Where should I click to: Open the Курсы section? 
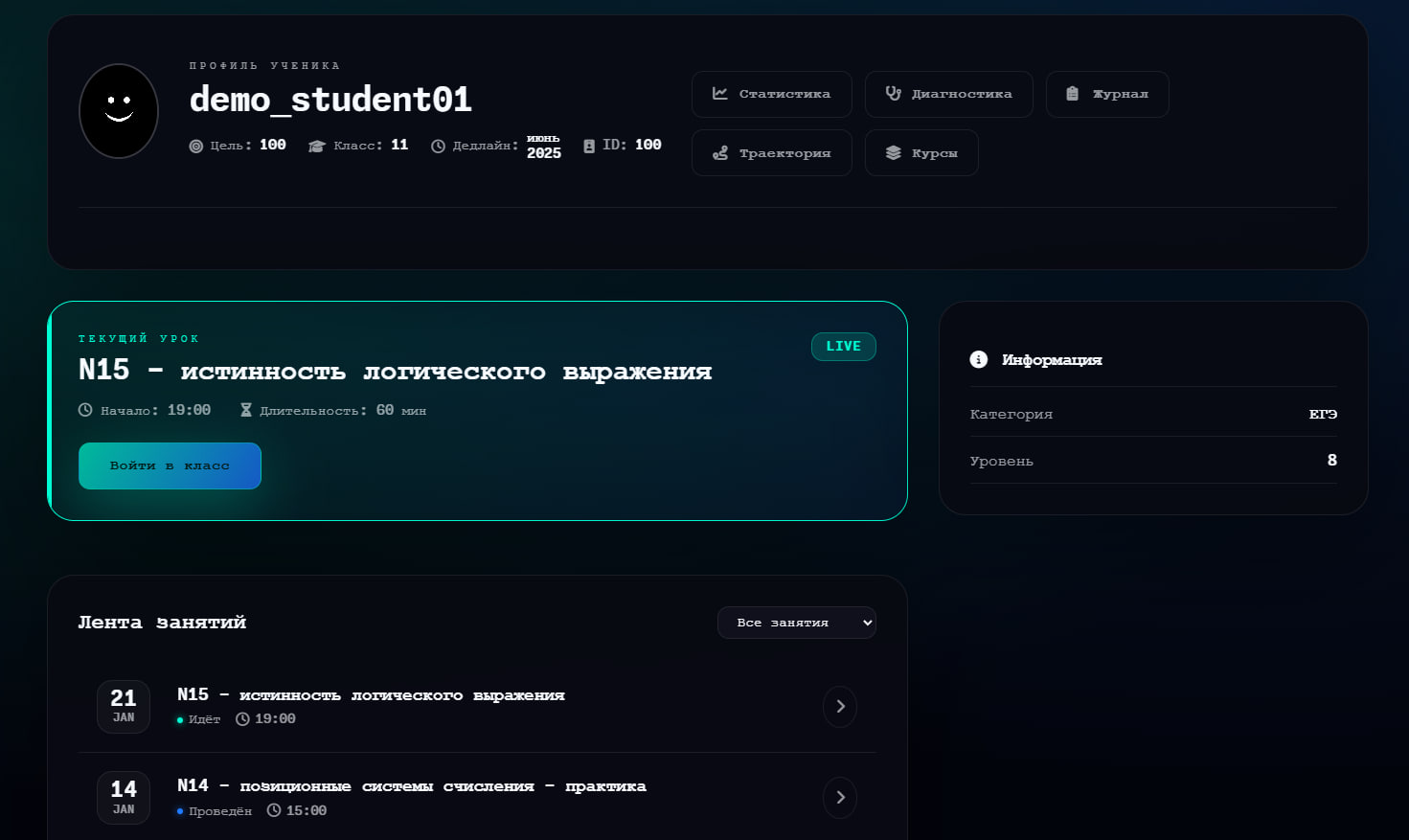(921, 153)
